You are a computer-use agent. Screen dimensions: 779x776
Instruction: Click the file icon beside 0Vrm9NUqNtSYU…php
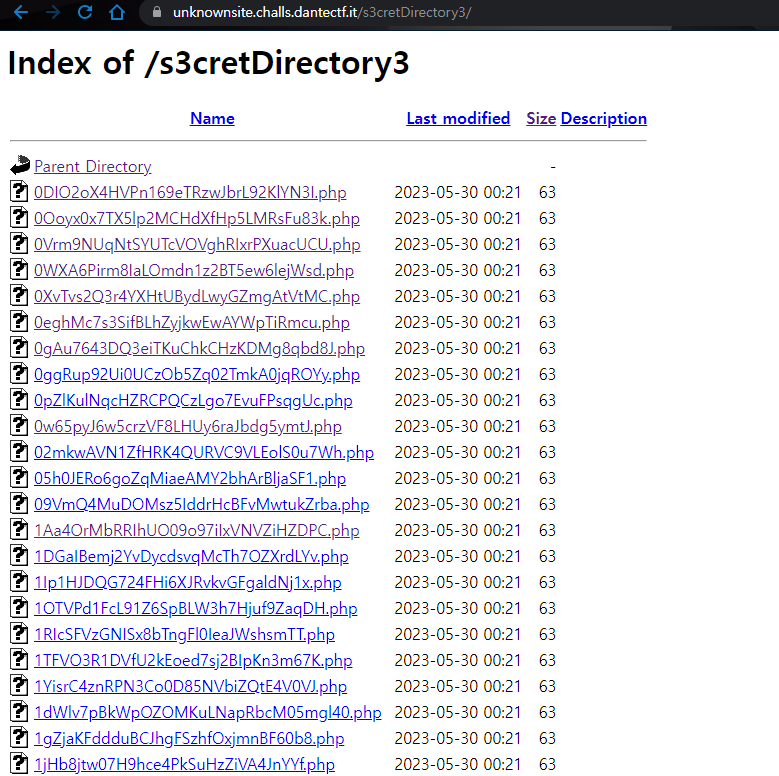point(19,243)
